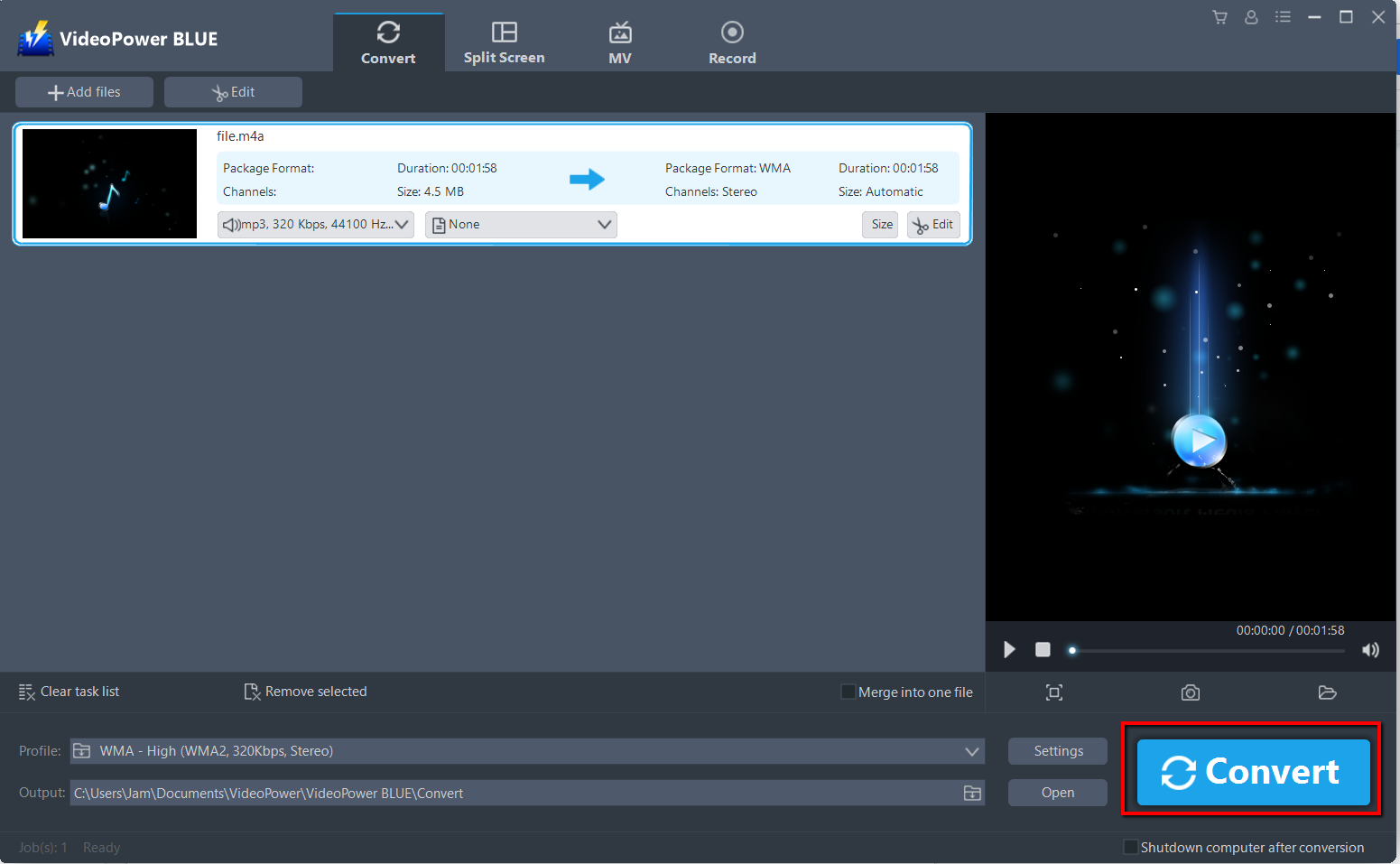Enable Merge into one file
1400x864 pixels.
click(848, 691)
